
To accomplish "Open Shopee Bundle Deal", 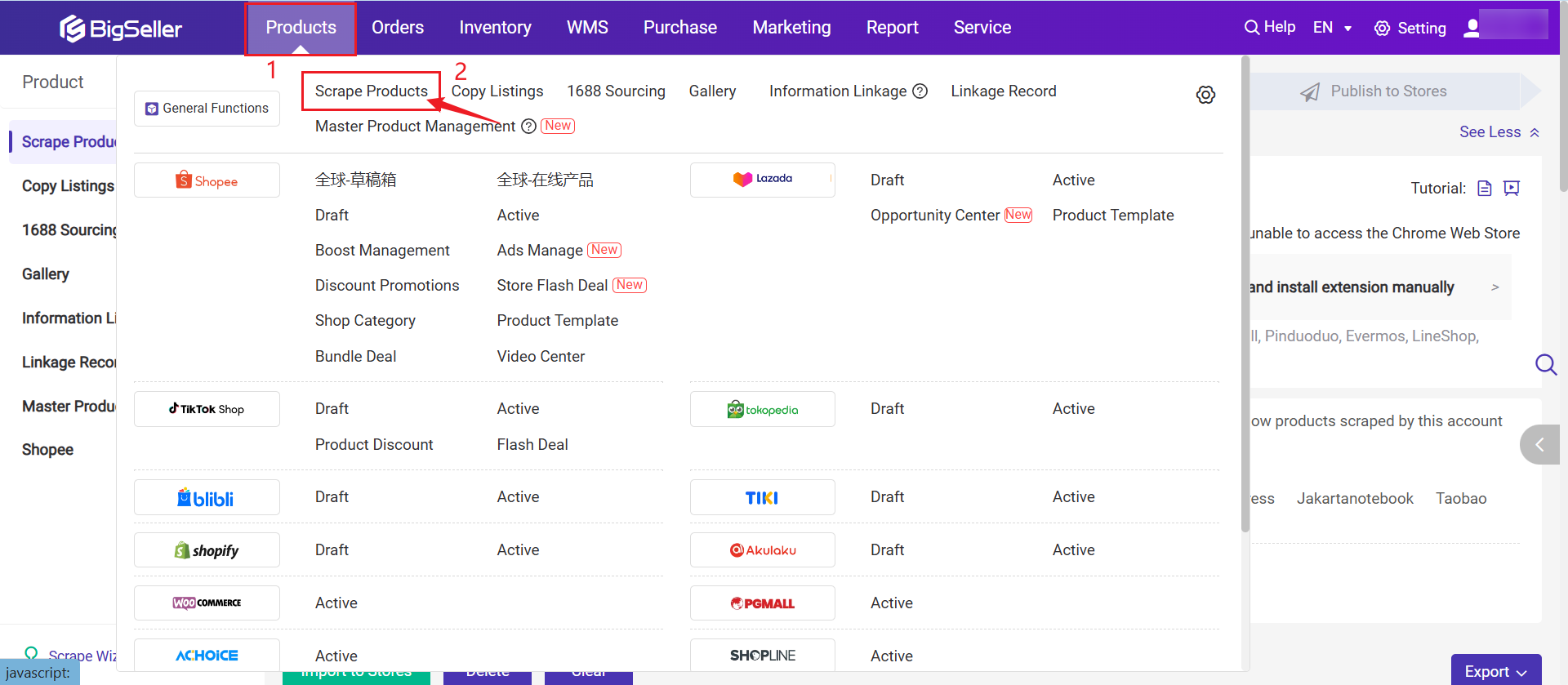I will (355, 357).
